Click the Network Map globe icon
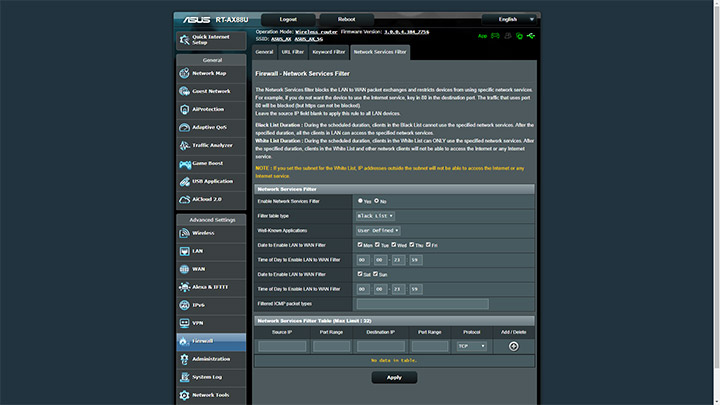This screenshot has height=405, width=720. tap(185, 73)
